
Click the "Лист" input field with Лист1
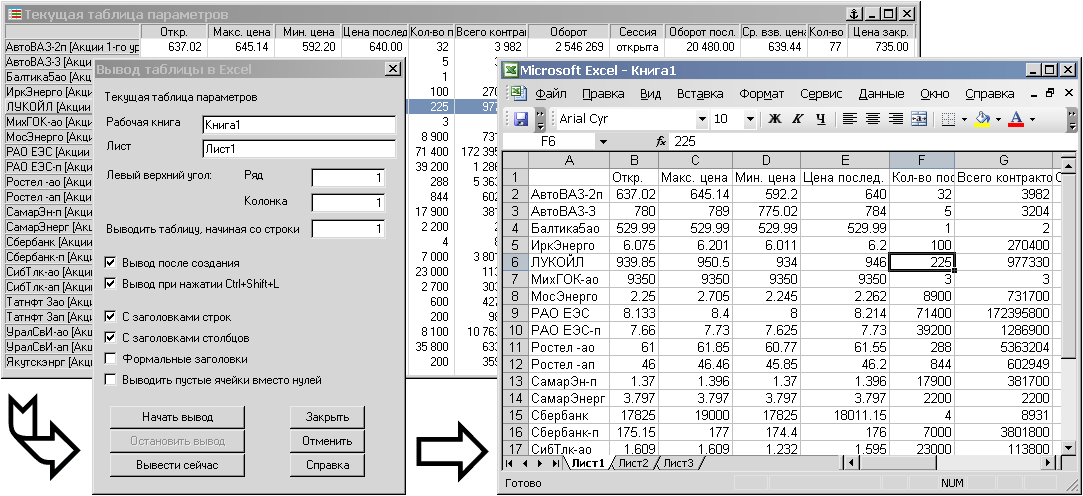click(x=299, y=149)
